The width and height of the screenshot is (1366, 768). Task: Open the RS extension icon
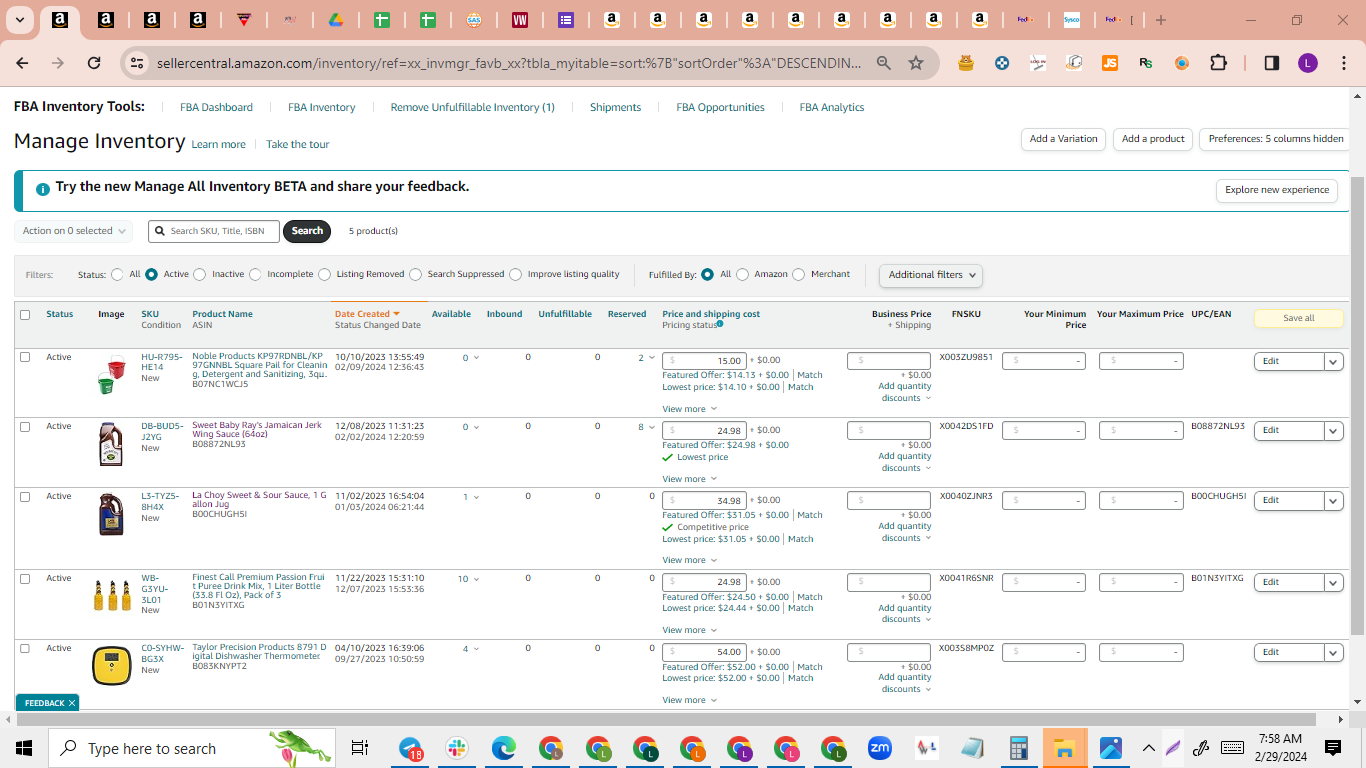point(1146,63)
